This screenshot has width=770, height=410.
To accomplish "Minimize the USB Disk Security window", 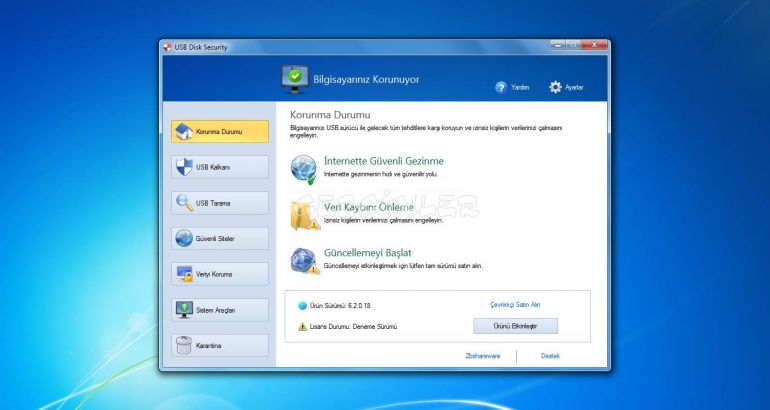I will 558,45.
